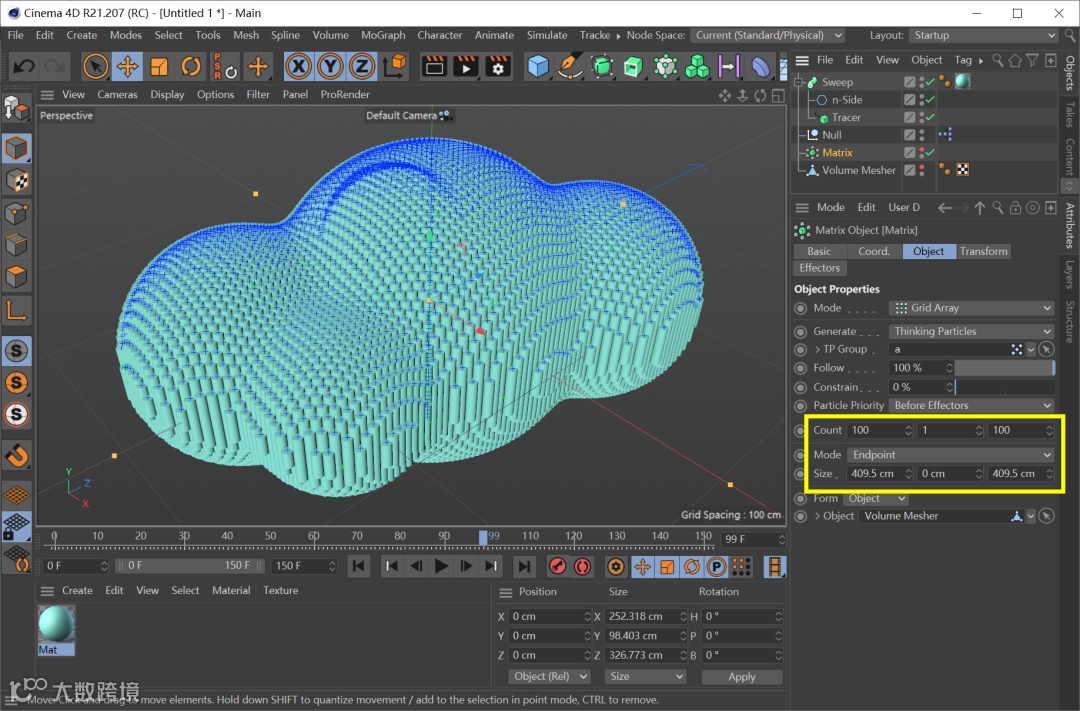Enable the magnet Snap icon in left sidebar
This screenshot has height=711, width=1080.
(x=16, y=456)
